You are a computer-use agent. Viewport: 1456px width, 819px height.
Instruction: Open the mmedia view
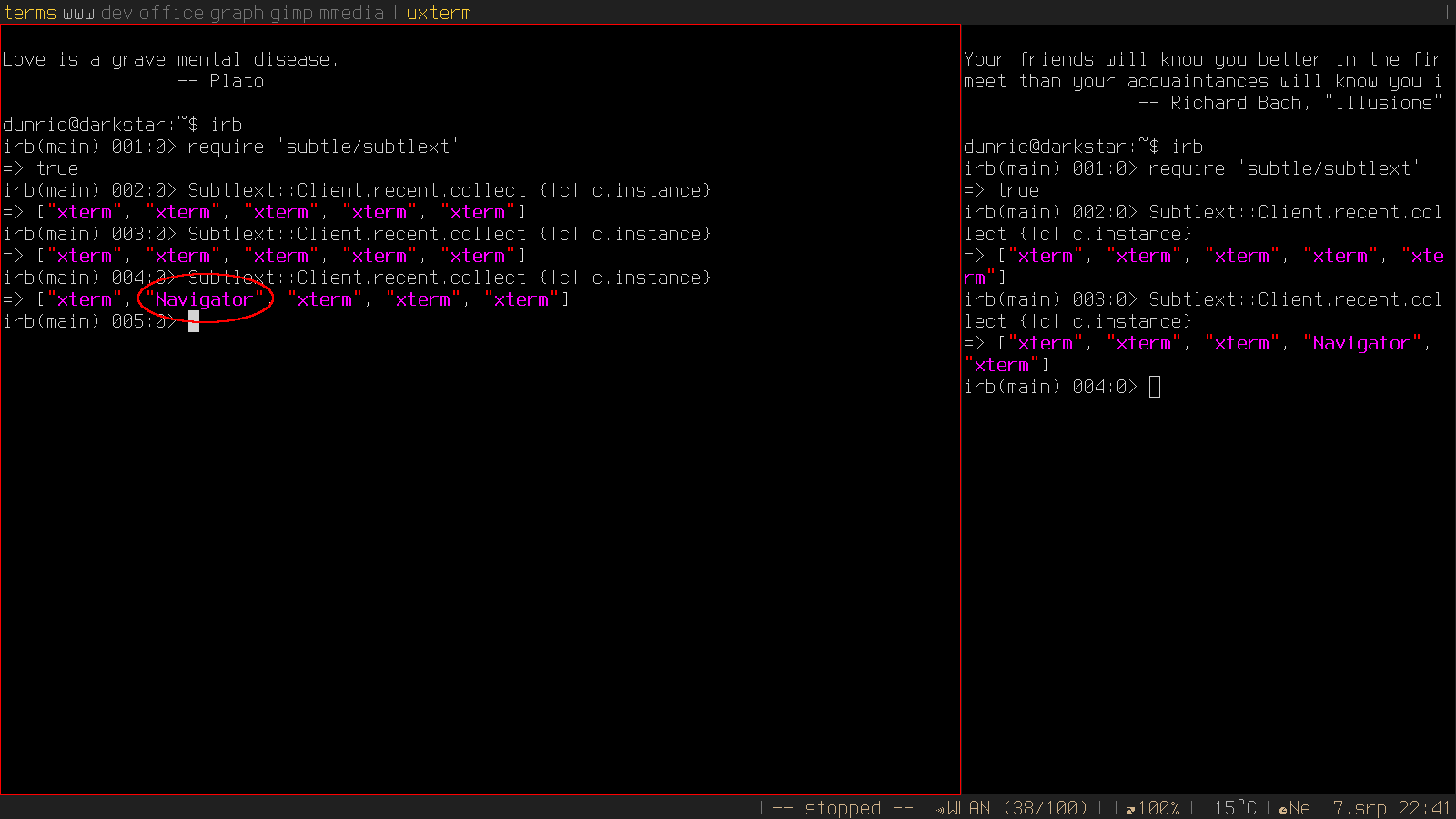pyautogui.click(x=351, y=13)
